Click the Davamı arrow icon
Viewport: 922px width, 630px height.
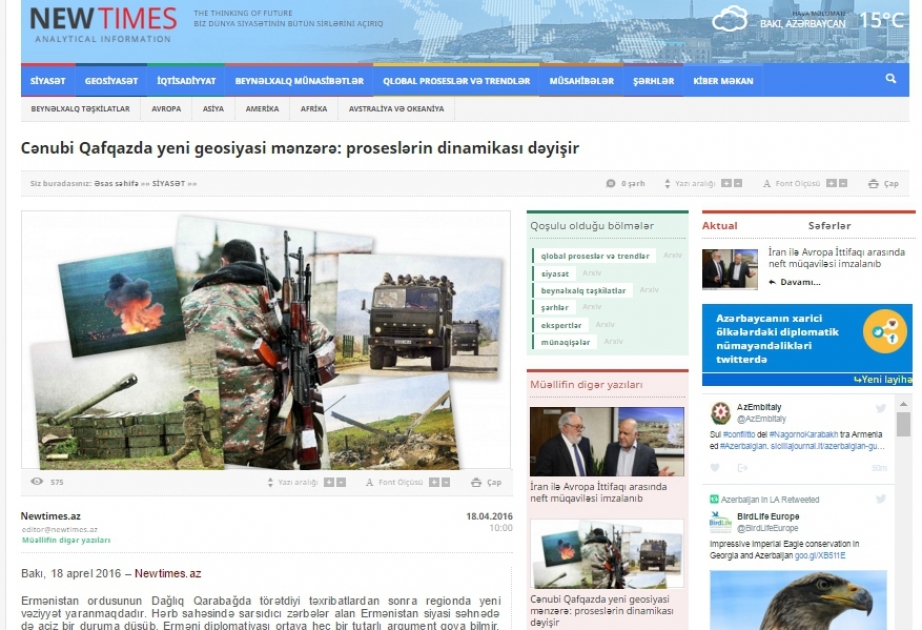click(x=772, y=282)
